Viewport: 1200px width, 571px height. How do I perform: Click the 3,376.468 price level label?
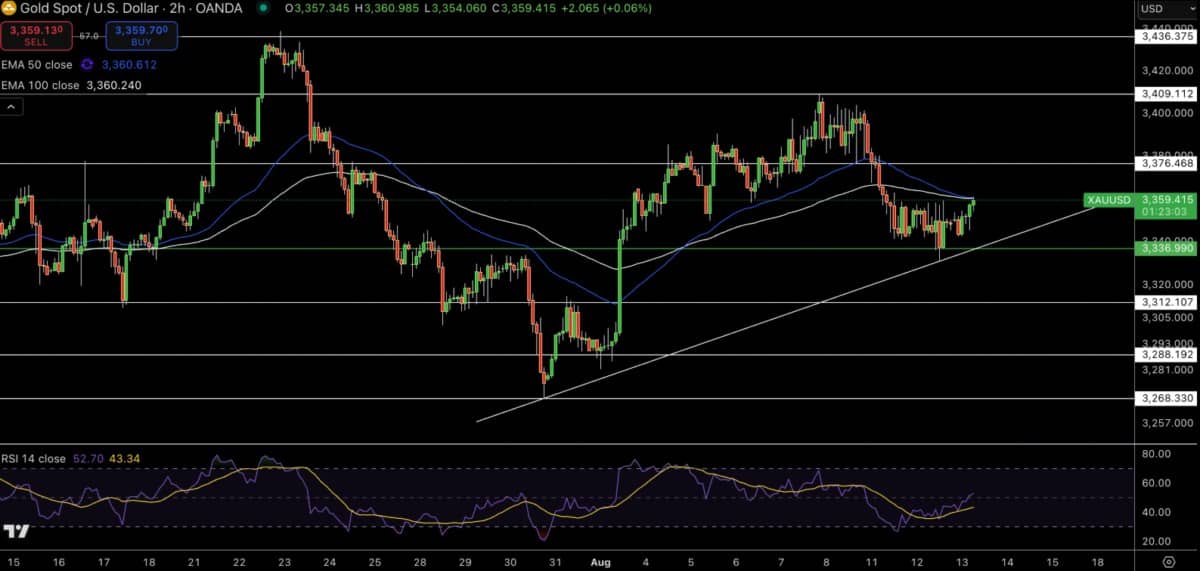pos(1165,163)
